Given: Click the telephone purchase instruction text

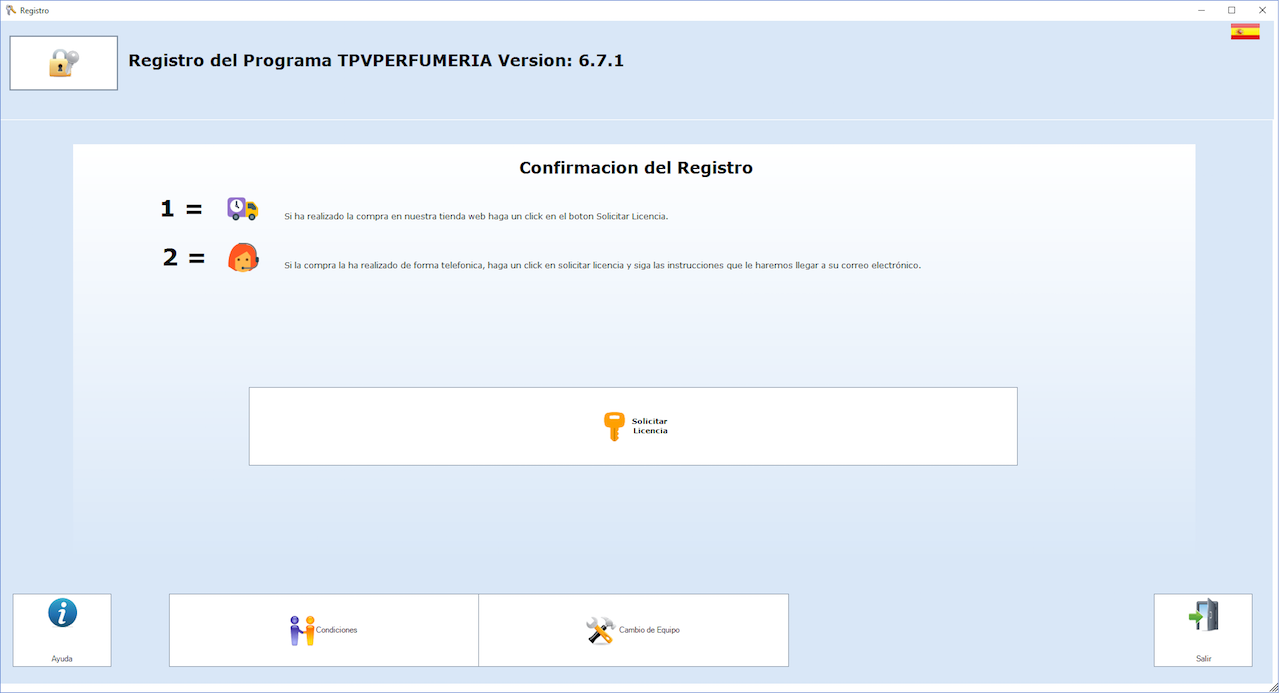Looking at the screenshot, I should pyautogui.click(x=602, y=266).
